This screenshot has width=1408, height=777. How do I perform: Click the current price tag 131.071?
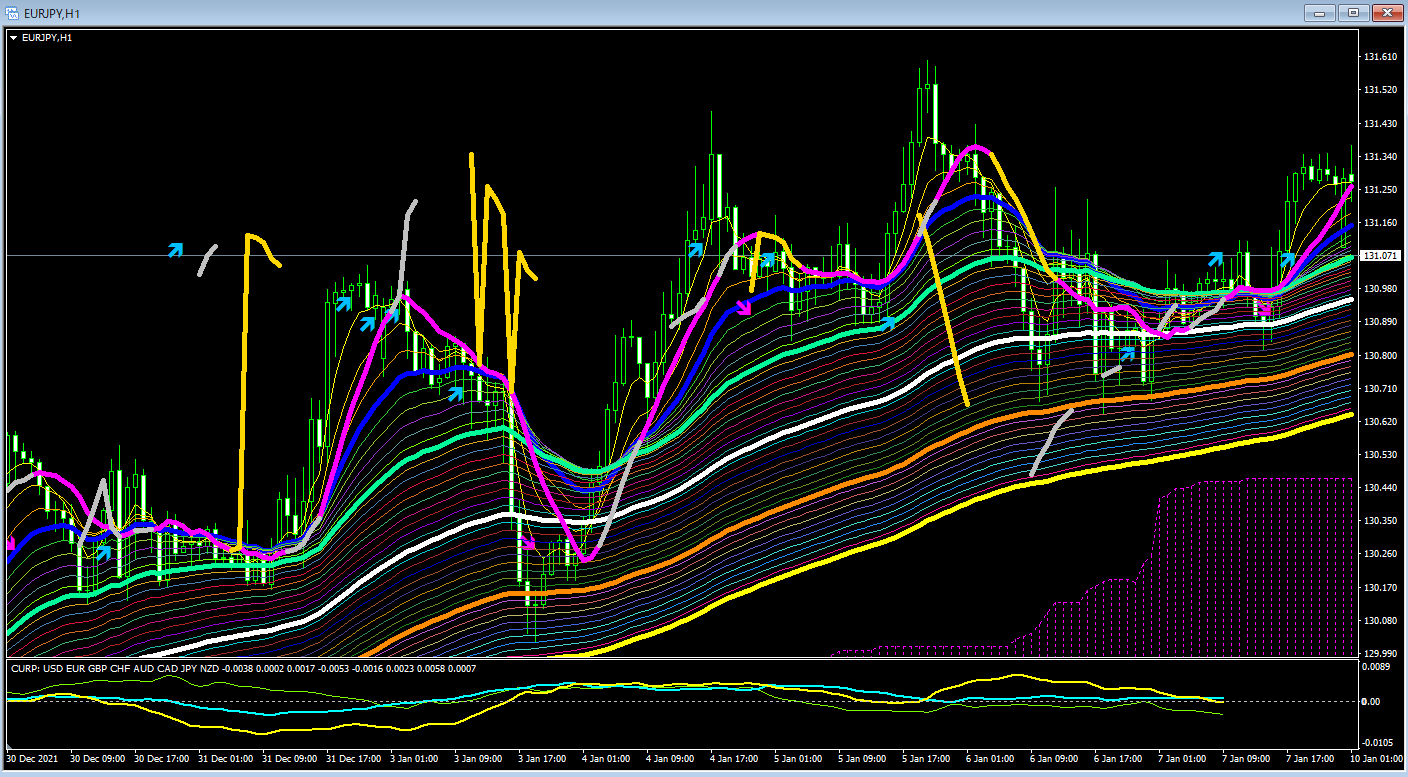tap(1380, 256)
